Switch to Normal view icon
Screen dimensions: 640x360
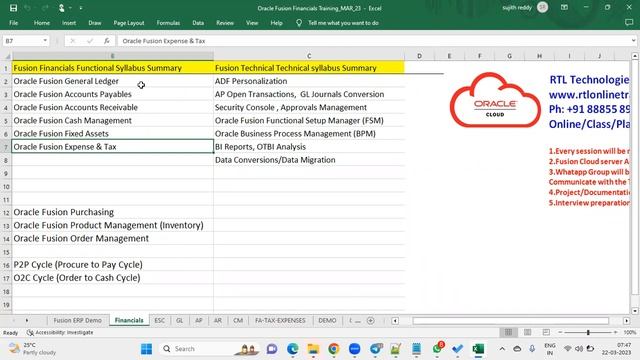click(509, 332)
